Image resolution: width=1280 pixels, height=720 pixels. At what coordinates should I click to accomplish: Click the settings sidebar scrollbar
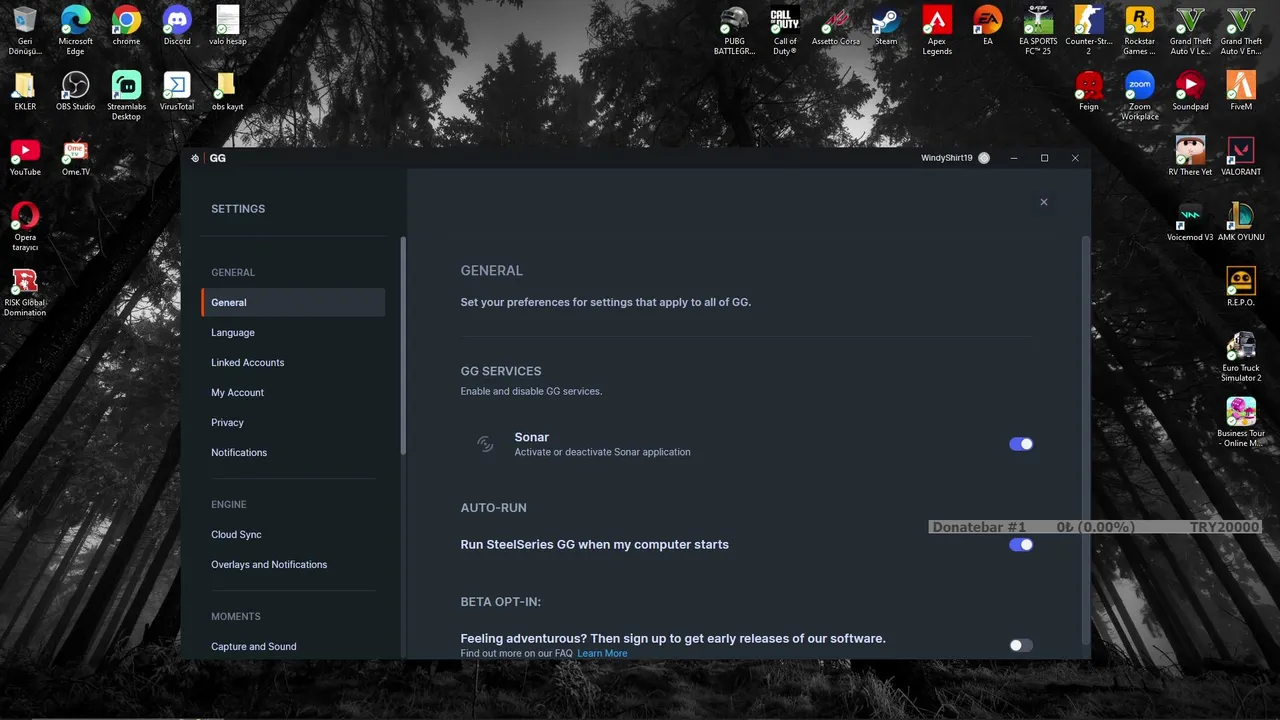point(403,346)
